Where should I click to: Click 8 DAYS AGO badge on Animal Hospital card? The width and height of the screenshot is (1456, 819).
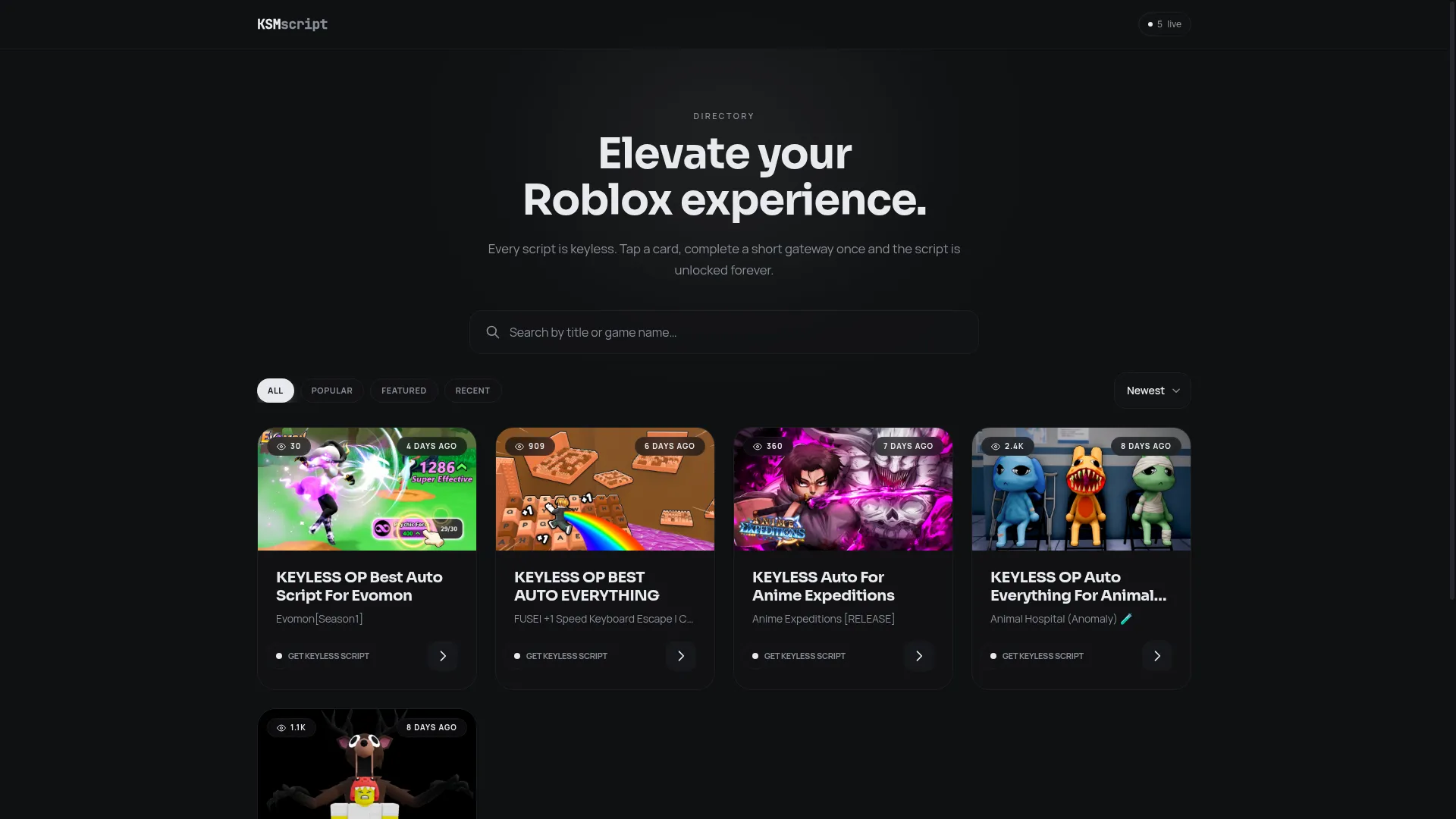1146,446
